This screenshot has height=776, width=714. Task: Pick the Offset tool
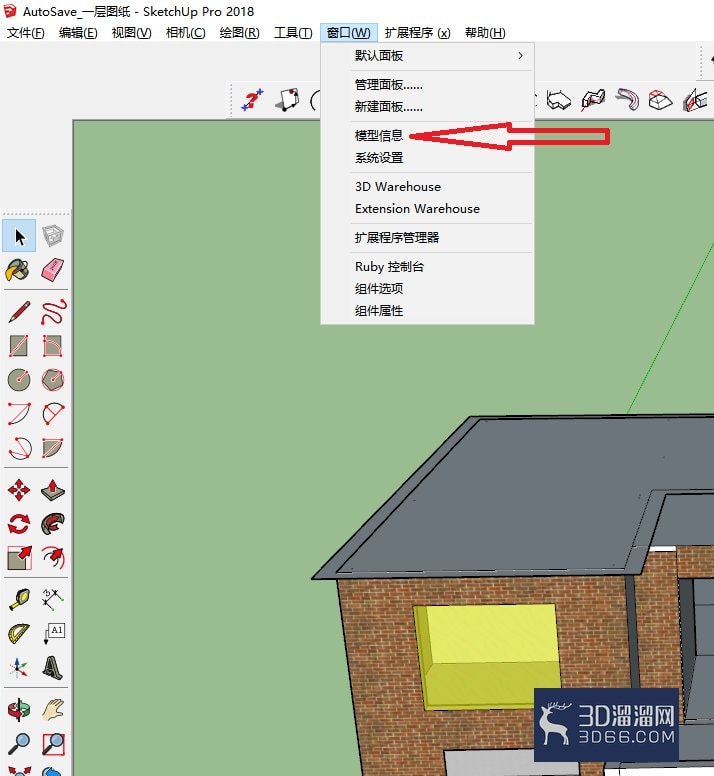pos(52,558)
